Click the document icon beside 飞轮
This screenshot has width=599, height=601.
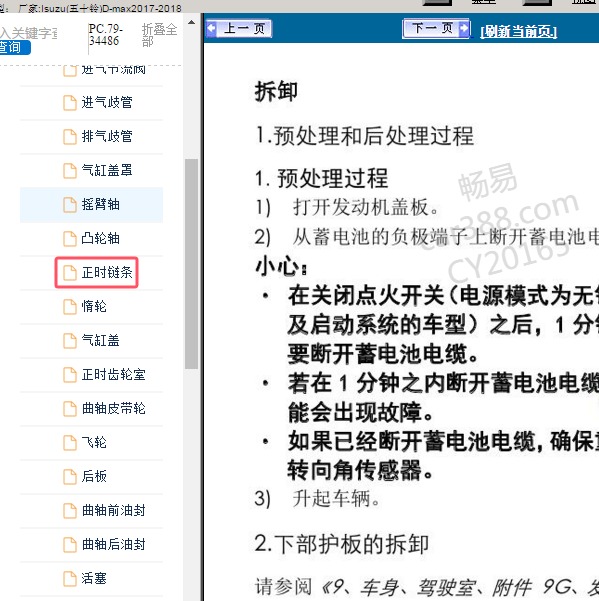click(x=70, y=443)
